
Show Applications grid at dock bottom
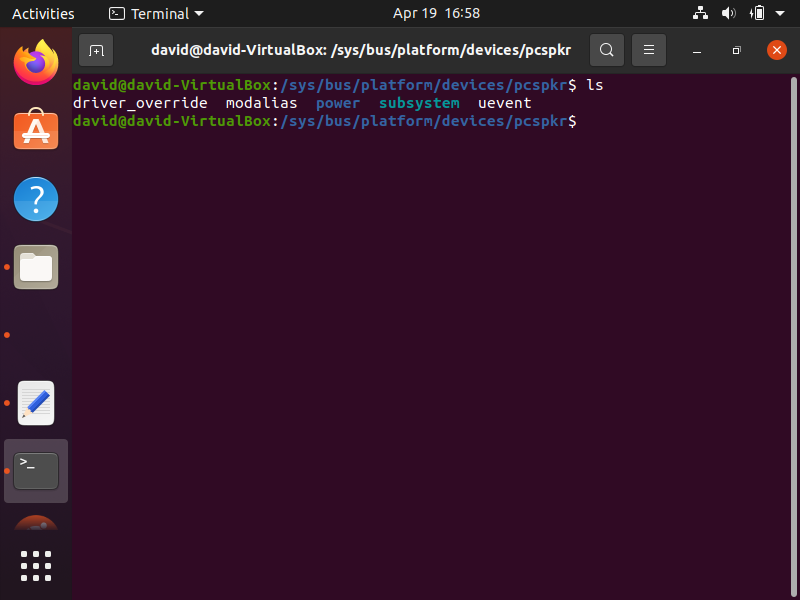[x=36, y=565]
